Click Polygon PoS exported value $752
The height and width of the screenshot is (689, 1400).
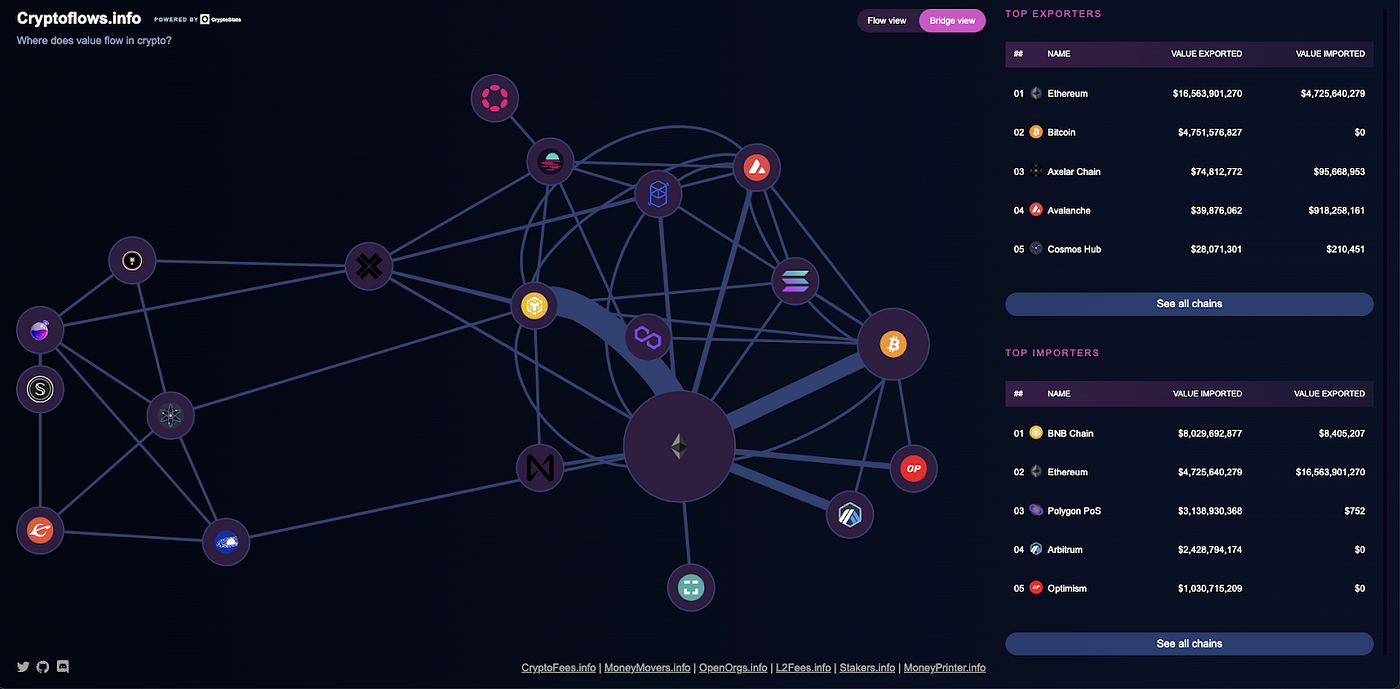[x=1355, y=511]
